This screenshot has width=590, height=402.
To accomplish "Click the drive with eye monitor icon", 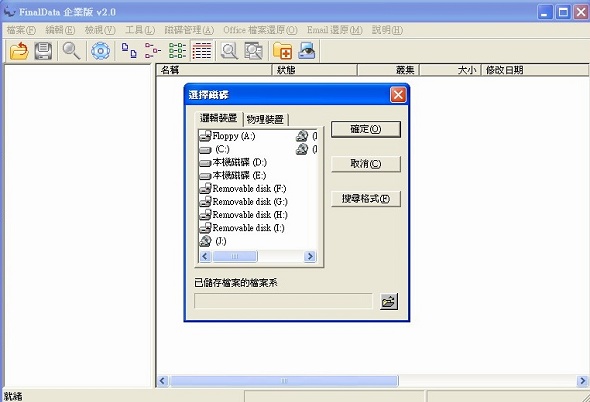I will [307, 51].
